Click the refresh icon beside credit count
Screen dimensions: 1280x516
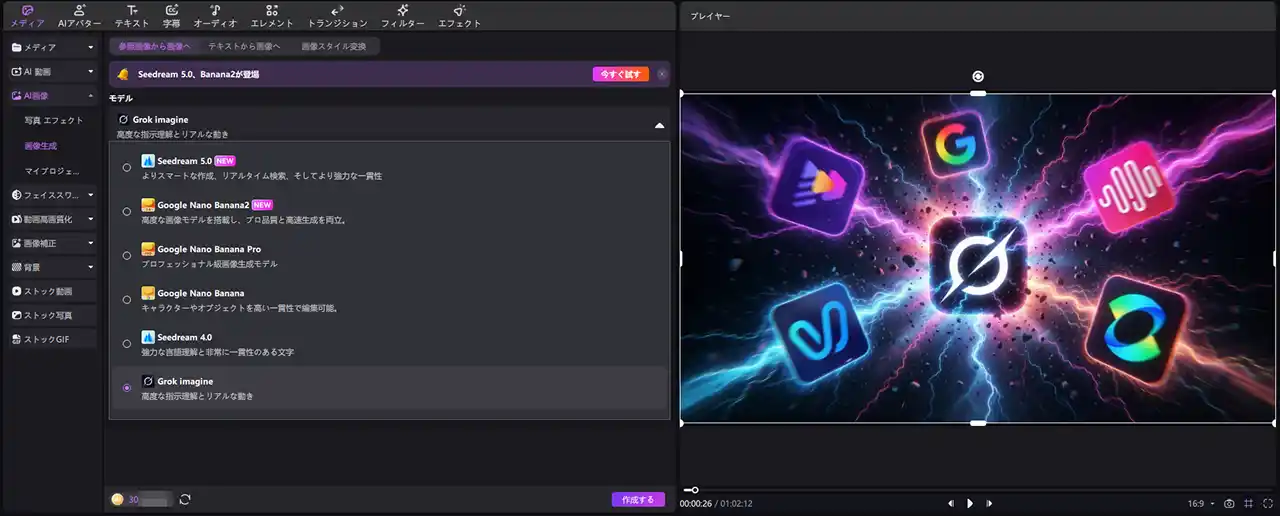click(x=185, y=499)
